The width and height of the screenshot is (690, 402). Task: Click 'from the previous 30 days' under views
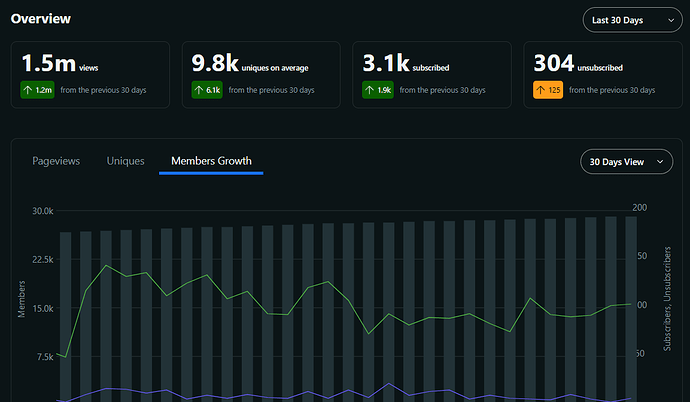[x=103, y=90]
